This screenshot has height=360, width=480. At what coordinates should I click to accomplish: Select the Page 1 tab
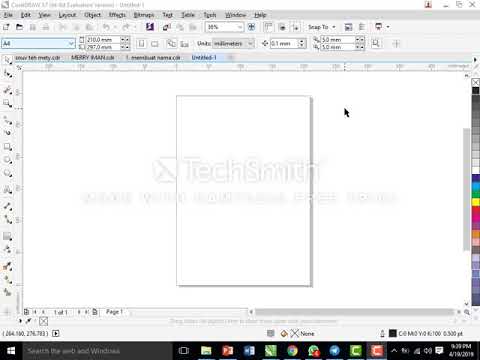click(x=114, y=312)
